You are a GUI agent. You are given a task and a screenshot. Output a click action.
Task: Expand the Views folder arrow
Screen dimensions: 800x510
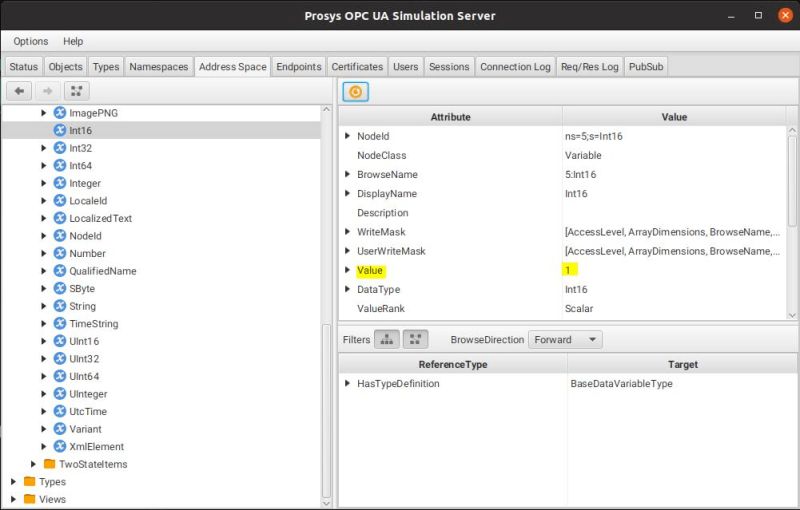14,499
